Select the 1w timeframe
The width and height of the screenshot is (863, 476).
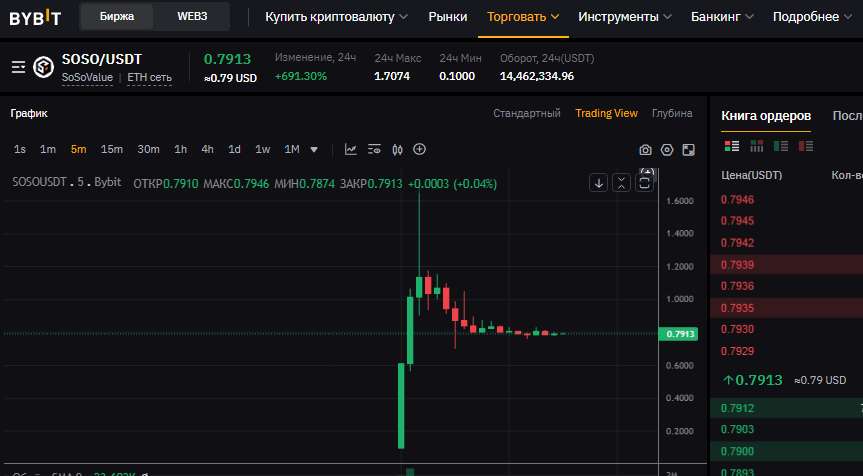[x=263, y=149]
